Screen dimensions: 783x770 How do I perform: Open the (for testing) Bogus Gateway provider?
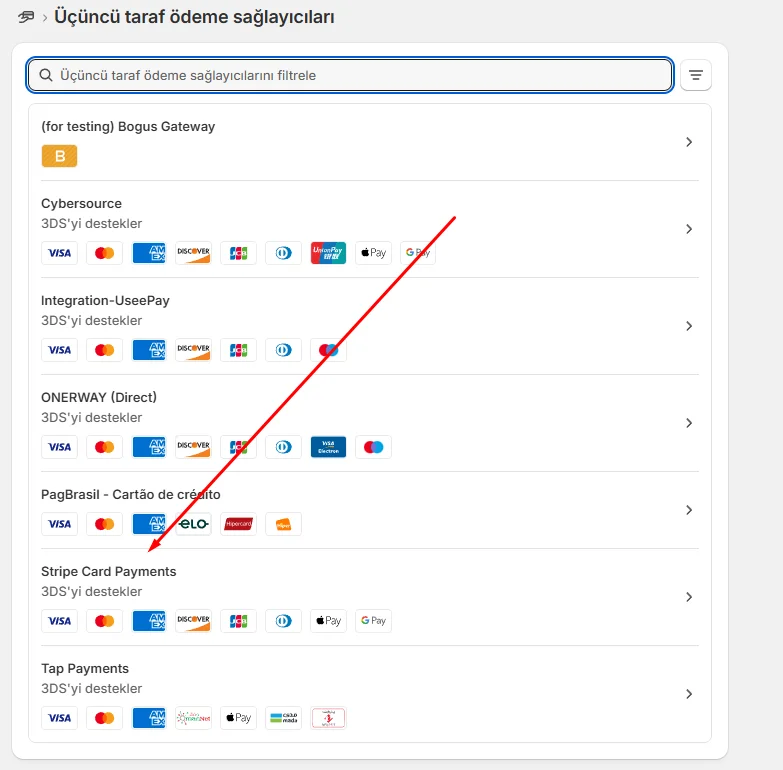tap(370, 142)
